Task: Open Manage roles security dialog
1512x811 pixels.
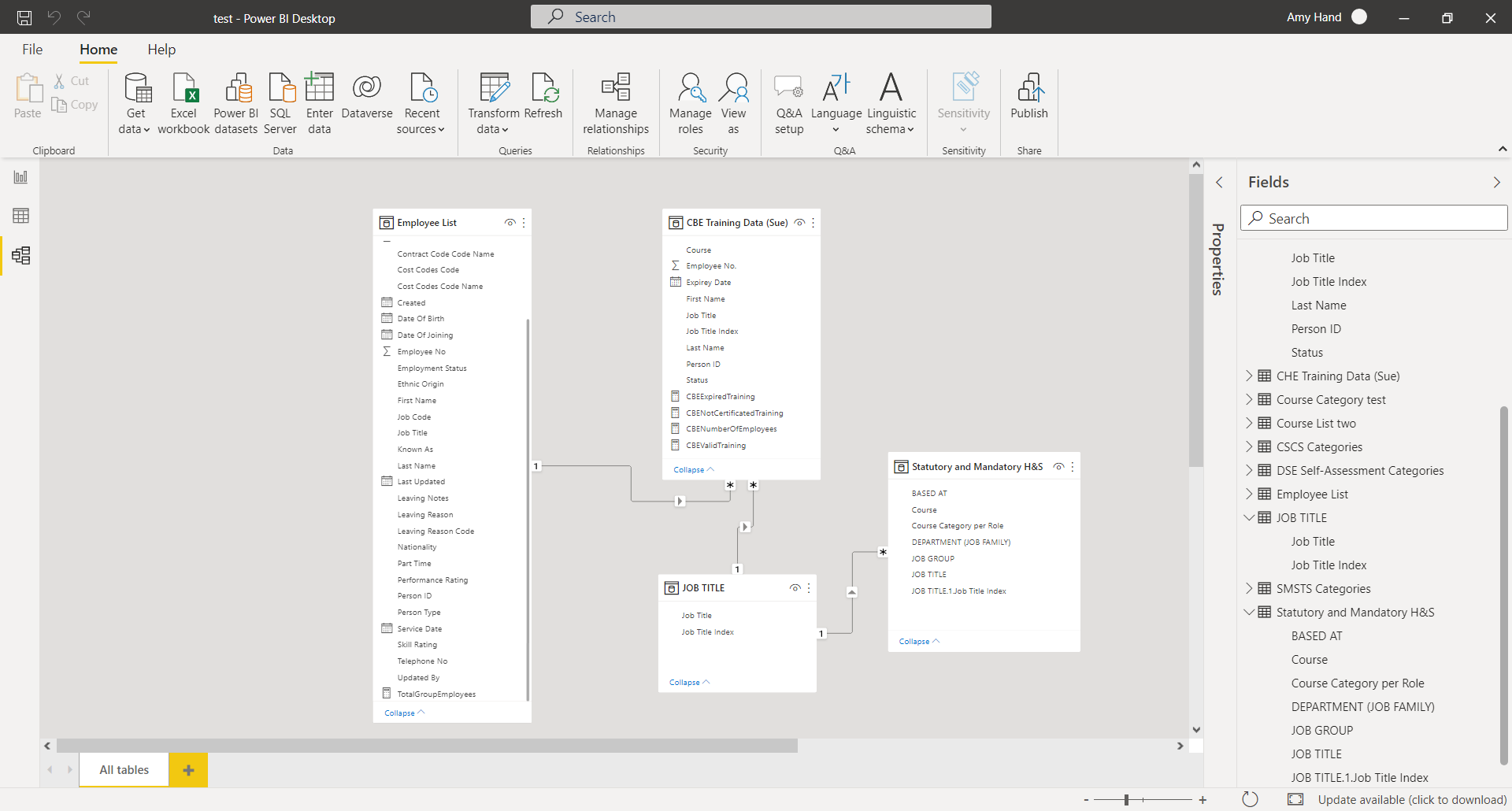Action: tap(691, 104)
